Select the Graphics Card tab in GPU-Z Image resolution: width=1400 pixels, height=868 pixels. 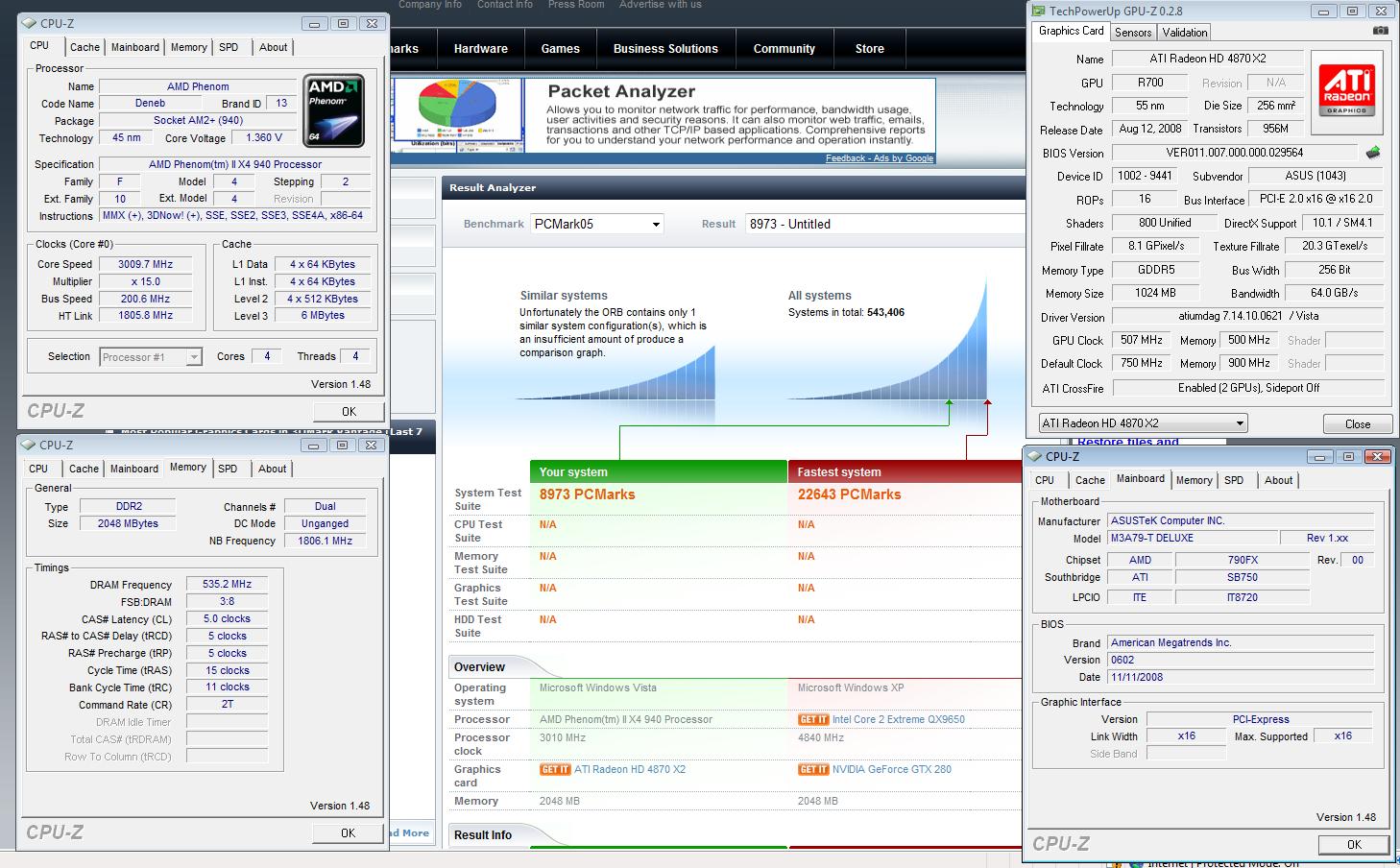pos(1071,31)
